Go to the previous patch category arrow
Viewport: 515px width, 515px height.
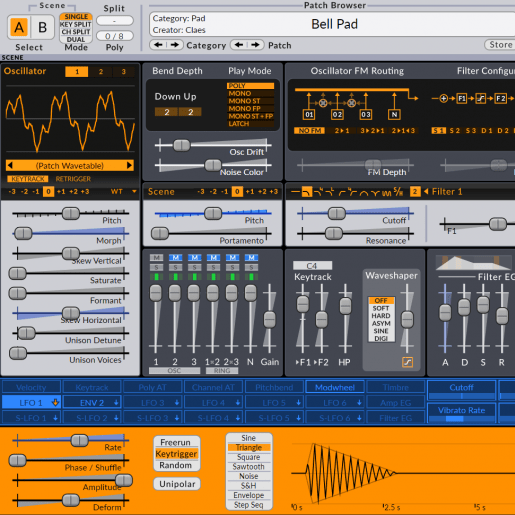(158, 45)
